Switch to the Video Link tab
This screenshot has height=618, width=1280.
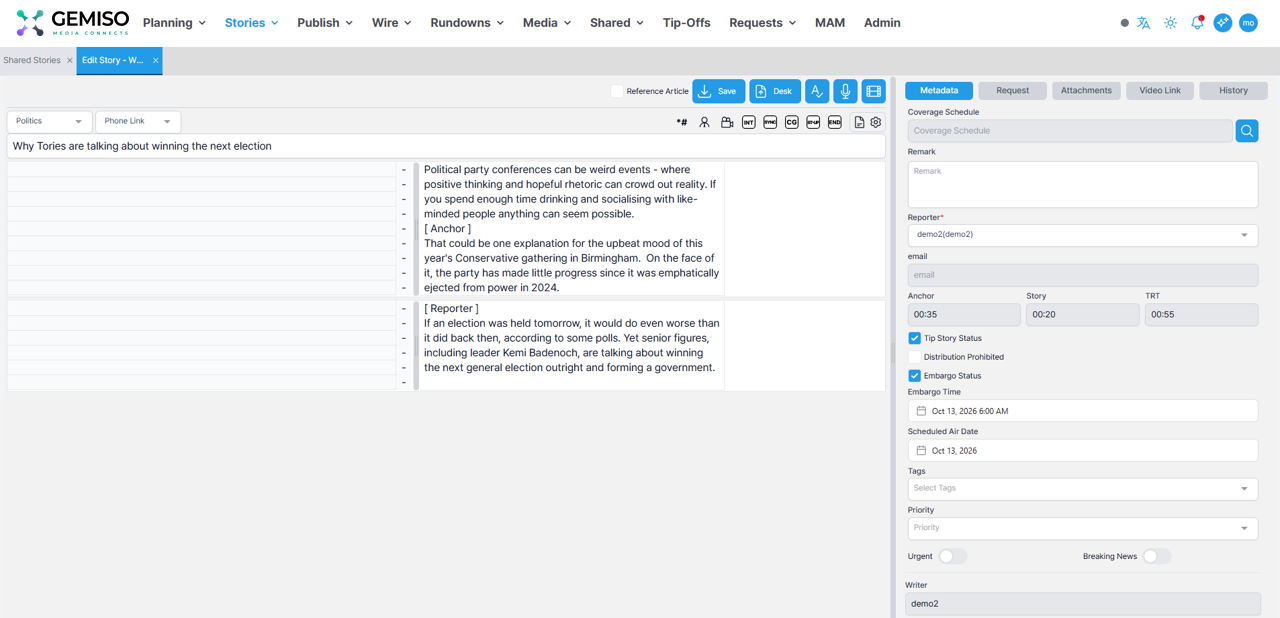pos(1160,91)
